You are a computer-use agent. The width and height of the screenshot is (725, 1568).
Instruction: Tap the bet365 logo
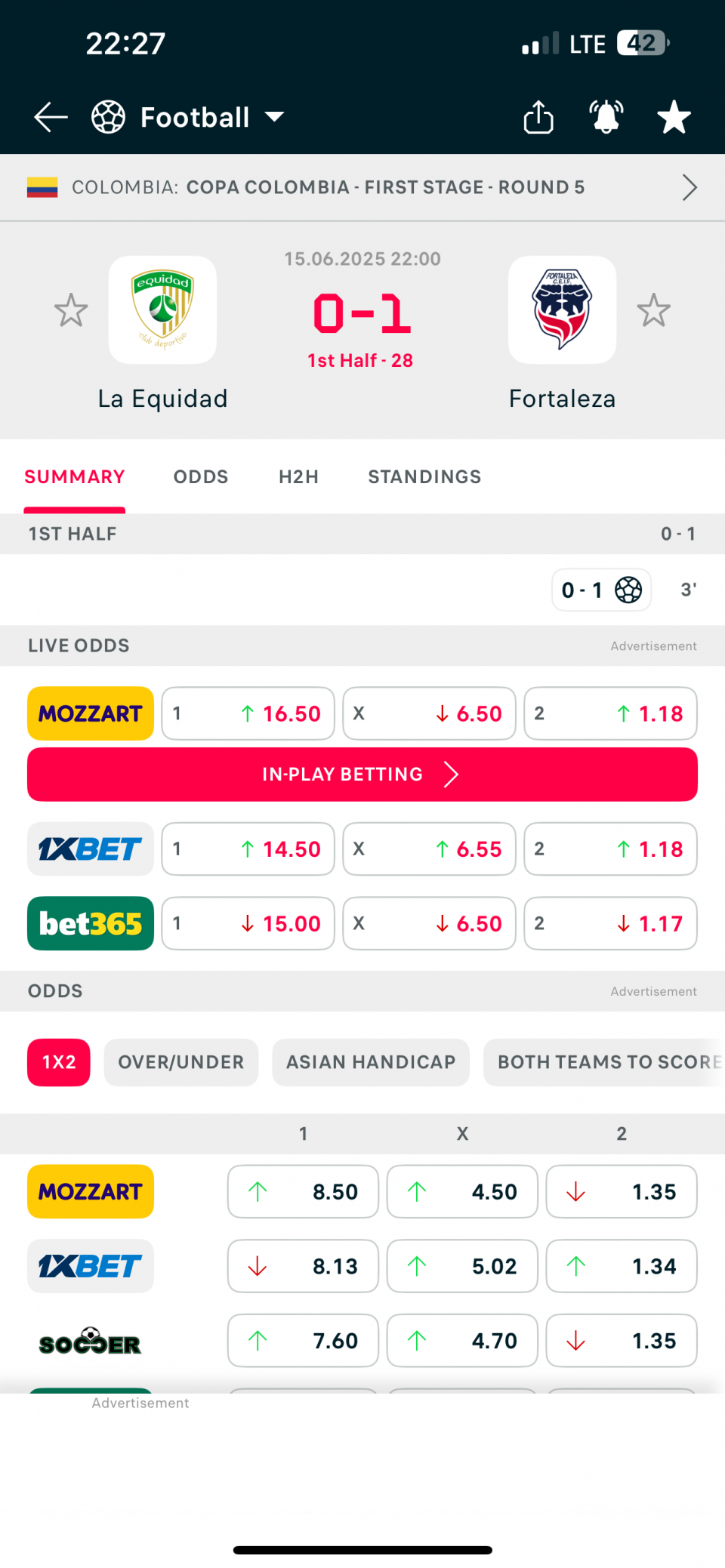click(x=91, y=923)
